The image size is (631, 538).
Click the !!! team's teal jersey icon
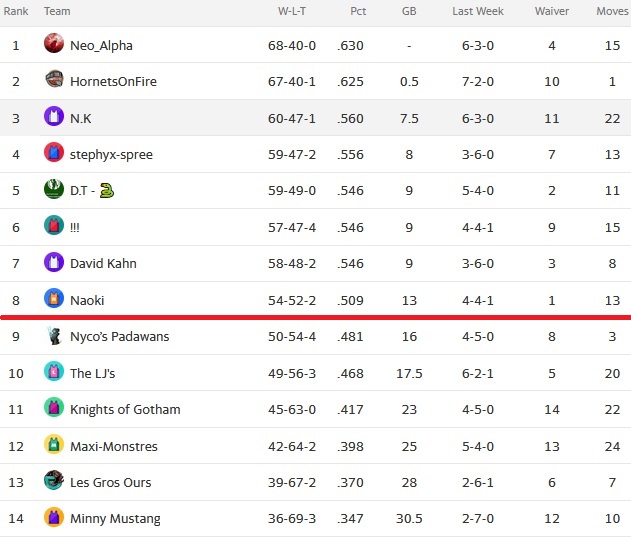tap(54, 225)
